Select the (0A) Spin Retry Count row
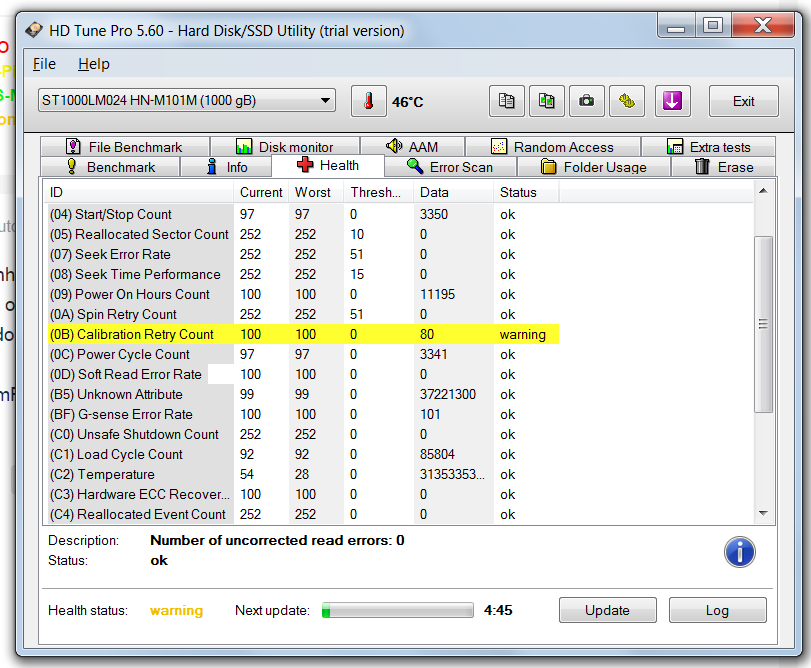This screenshot has width=811, height=668. (302, 314)
